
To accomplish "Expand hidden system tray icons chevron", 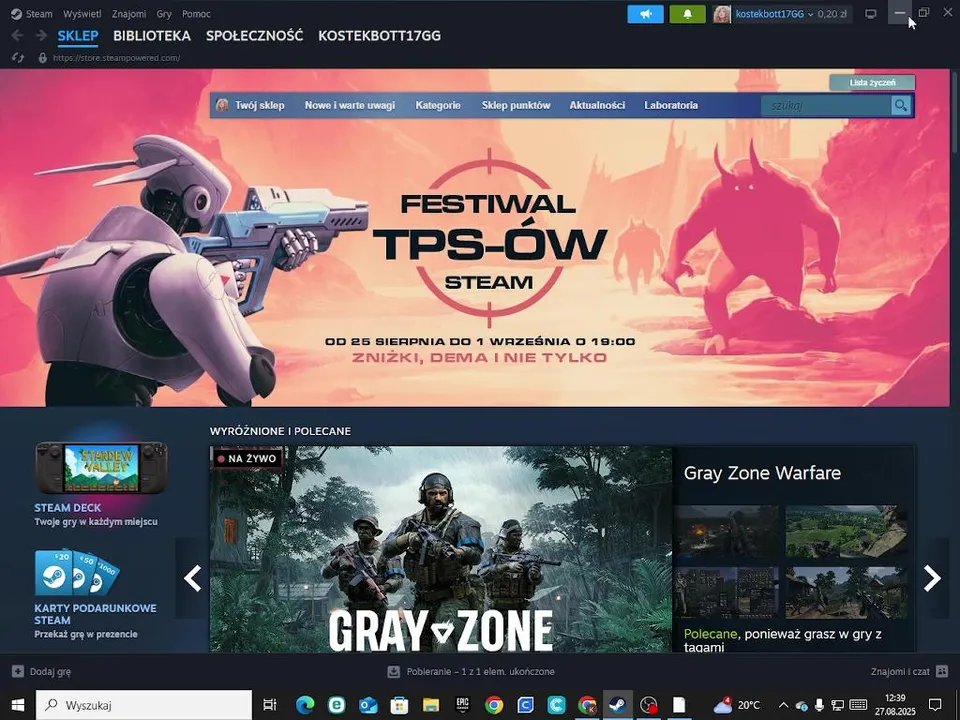I will point(784,705).
